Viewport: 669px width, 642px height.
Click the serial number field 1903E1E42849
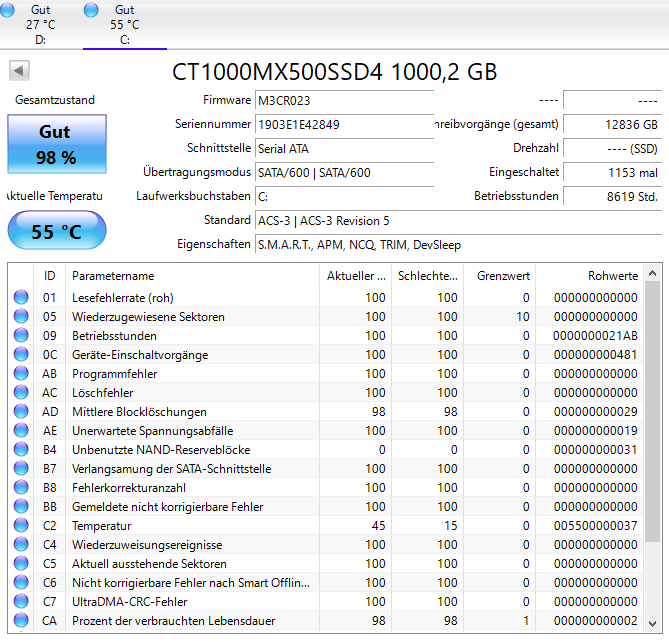pos(344,125)
